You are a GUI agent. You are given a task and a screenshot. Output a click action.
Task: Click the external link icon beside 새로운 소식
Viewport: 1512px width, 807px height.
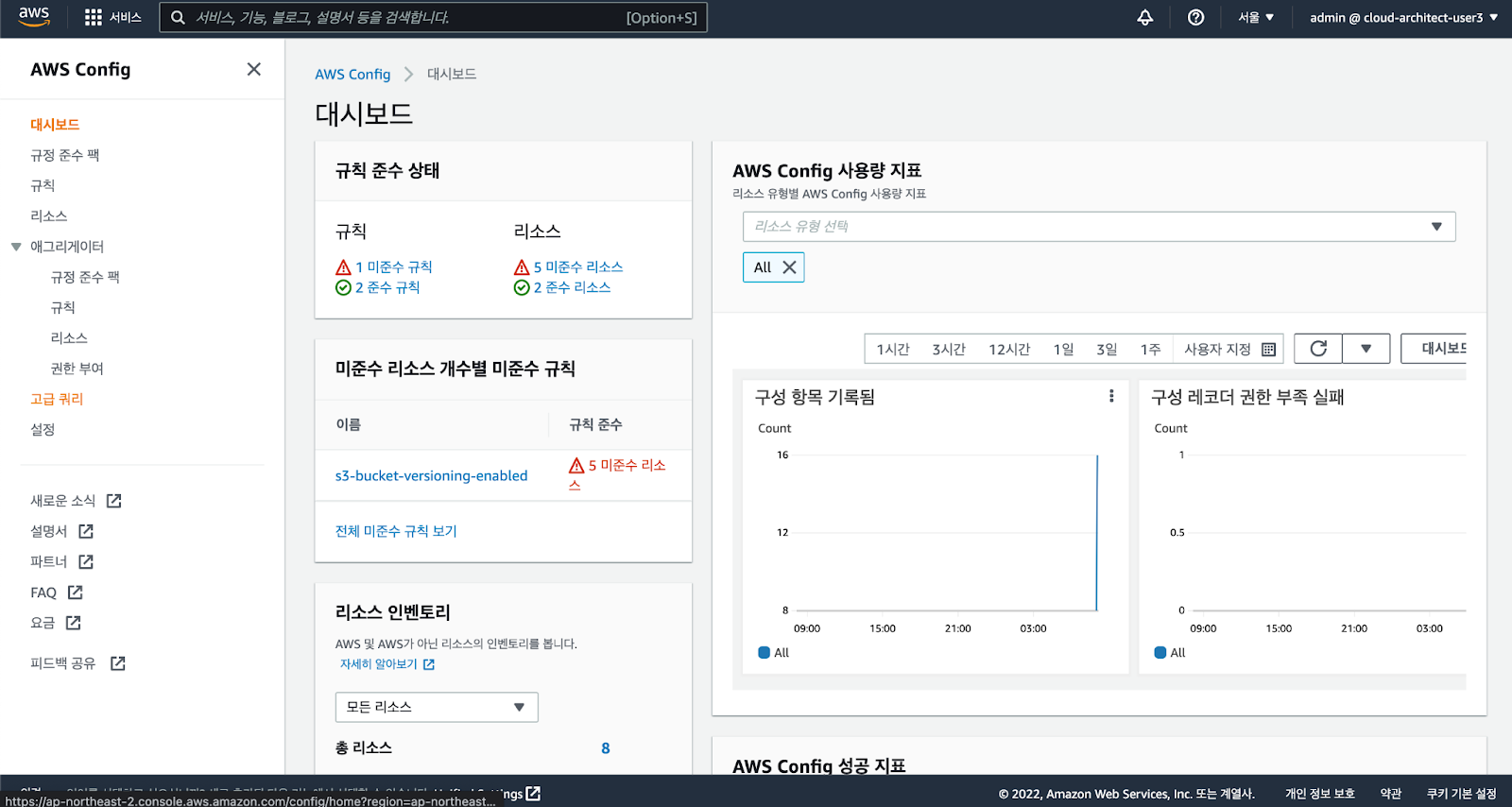tap(114, 501)
